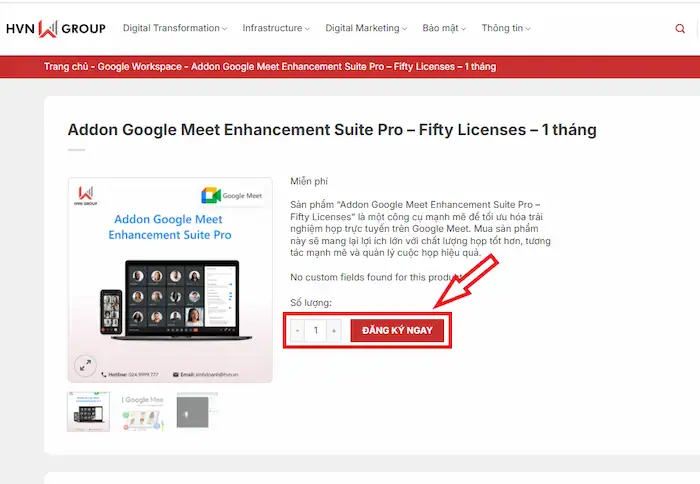
Task: Expand the Digital Transformation menu
Action: [x=174, y=29]
